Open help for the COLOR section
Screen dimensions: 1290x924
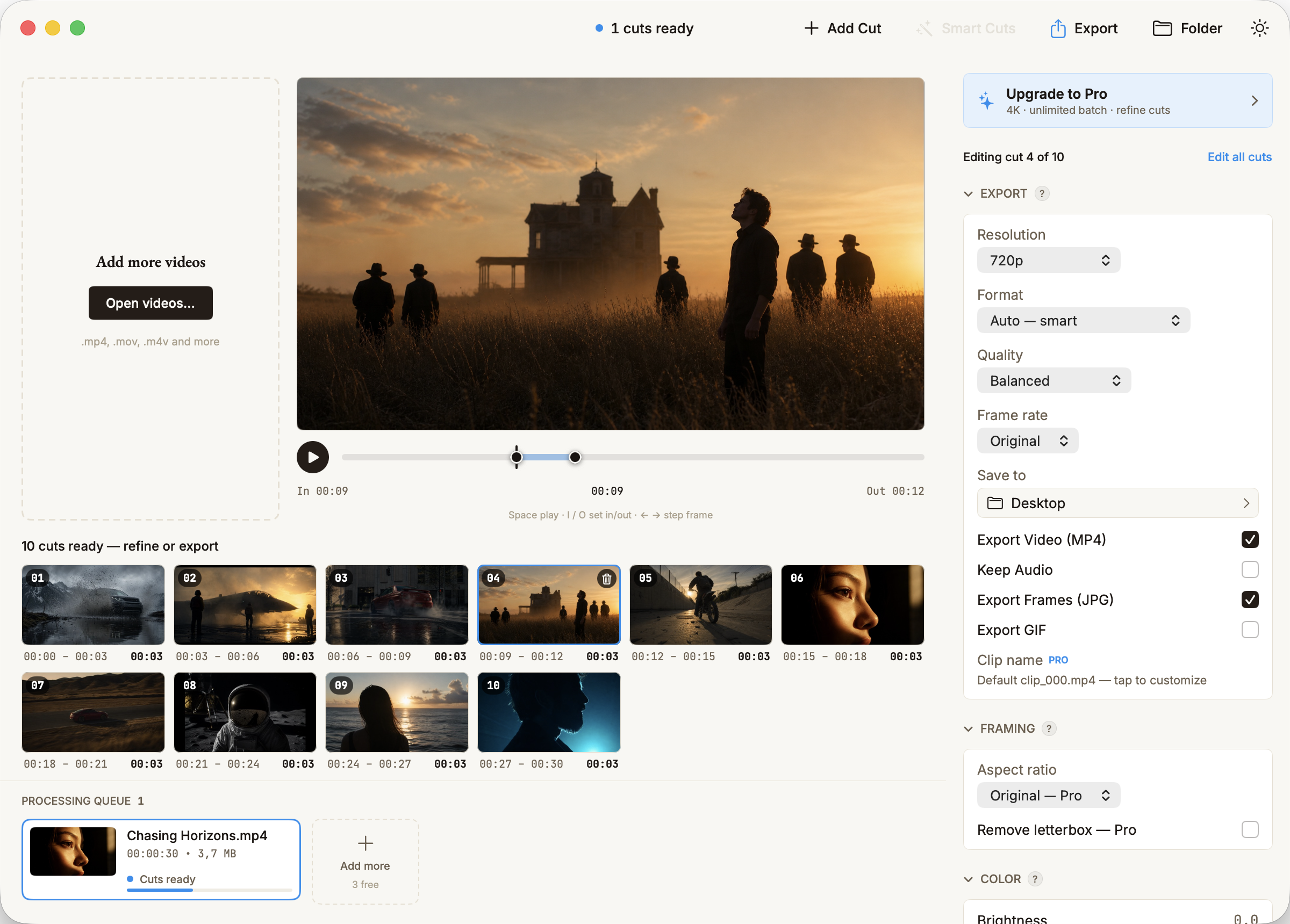tap(1035, 879)
